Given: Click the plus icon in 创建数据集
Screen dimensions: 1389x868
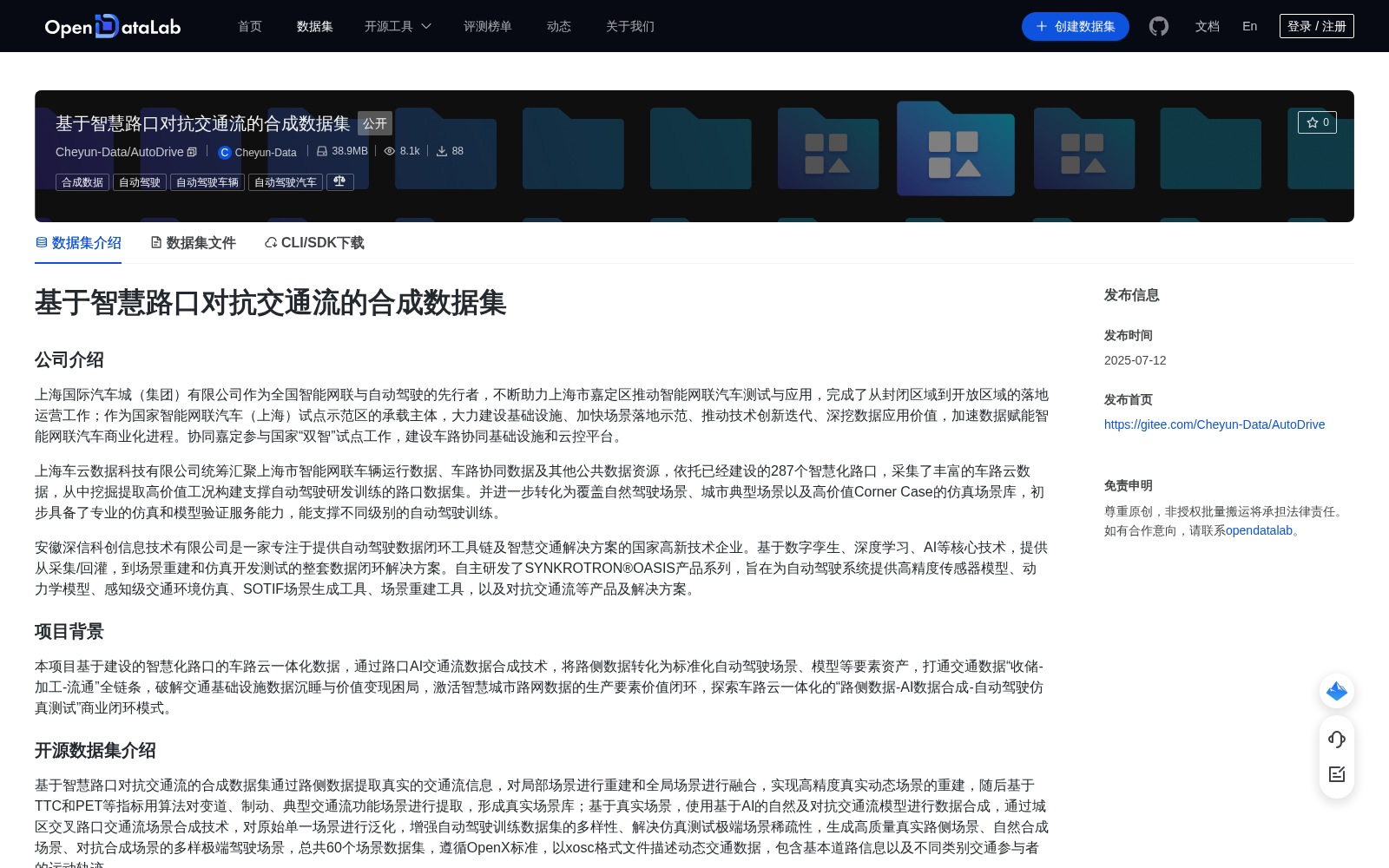Looking at the screenshot, I should (1042, 26).
